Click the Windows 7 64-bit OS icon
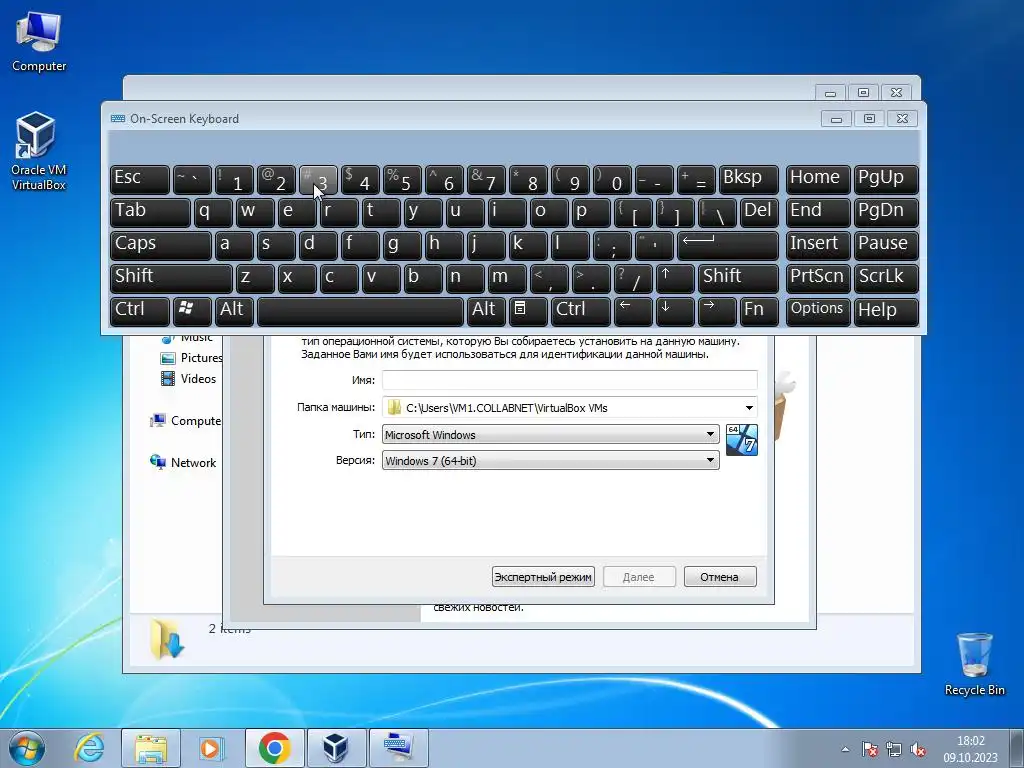This screenshot has width=1024, height=768. point(742,440)
